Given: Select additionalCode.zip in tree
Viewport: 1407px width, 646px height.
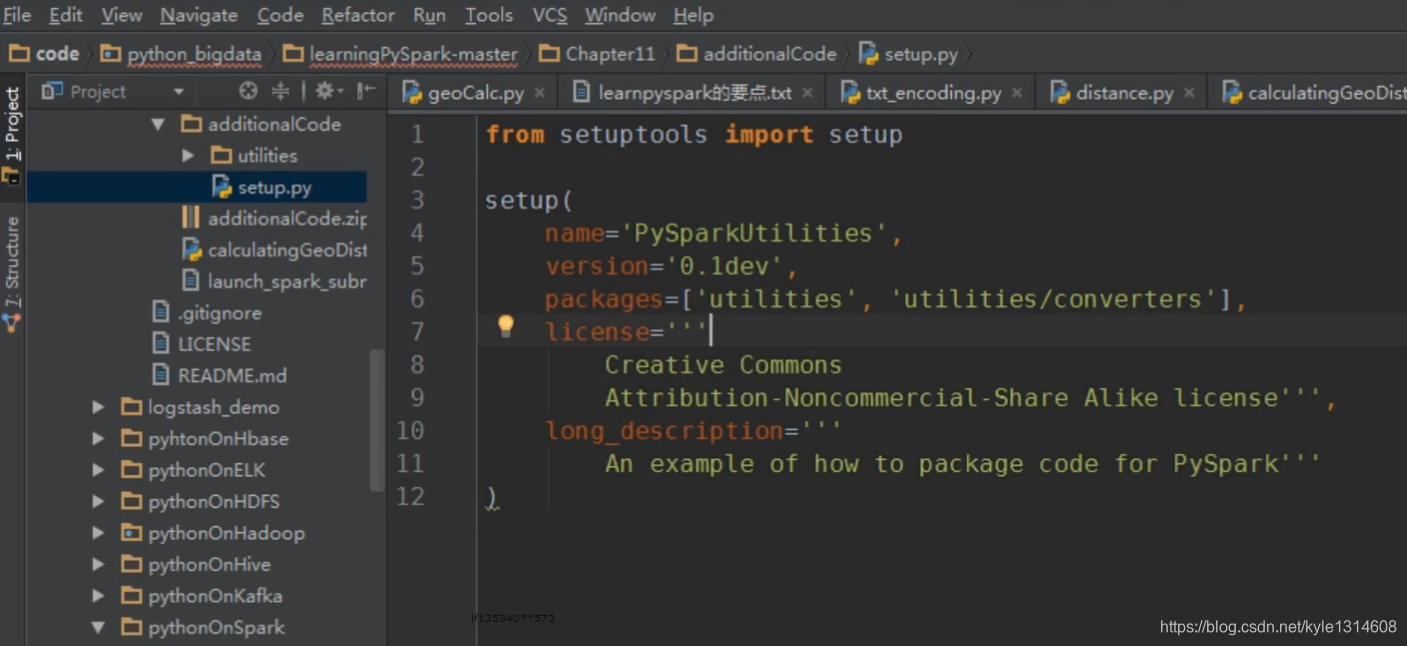Looking at the screenshot, I should point(273,218).
